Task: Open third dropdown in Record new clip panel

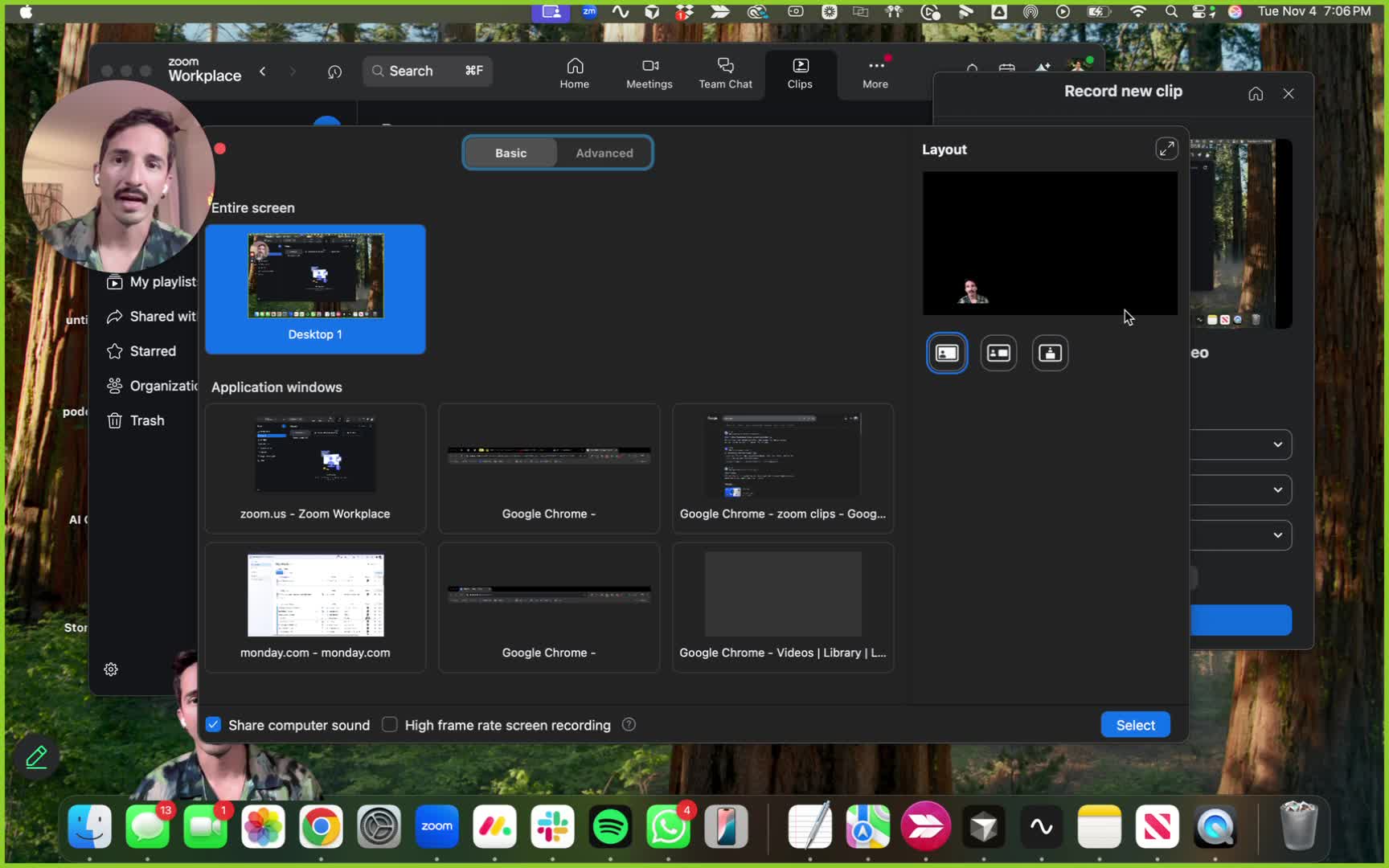Action: click(x=1241, y=535)
